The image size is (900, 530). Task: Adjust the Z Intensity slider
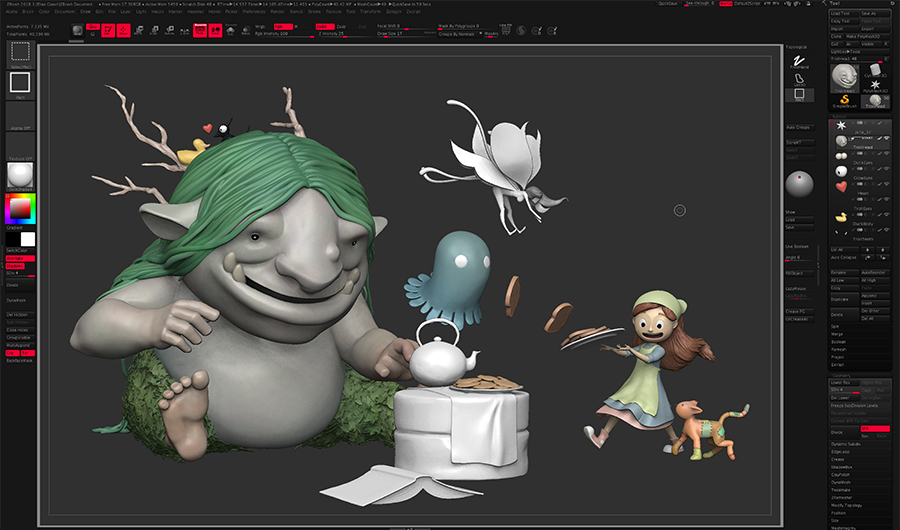pos(343,34)
